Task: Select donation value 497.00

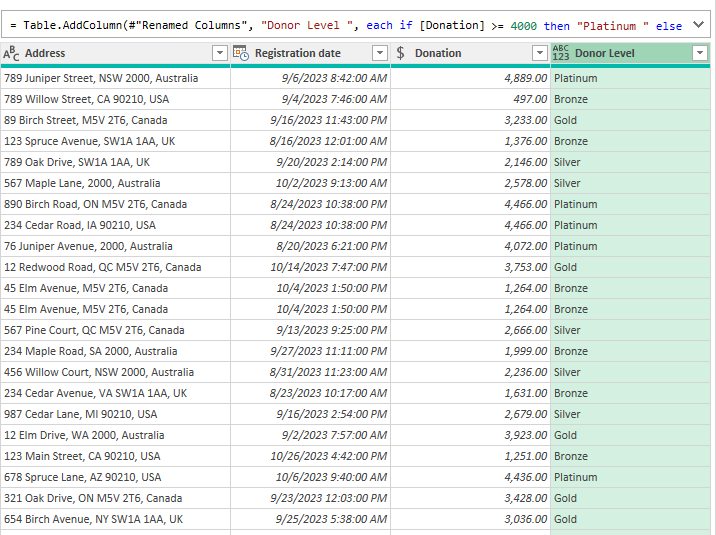Action: click(471, 99)
